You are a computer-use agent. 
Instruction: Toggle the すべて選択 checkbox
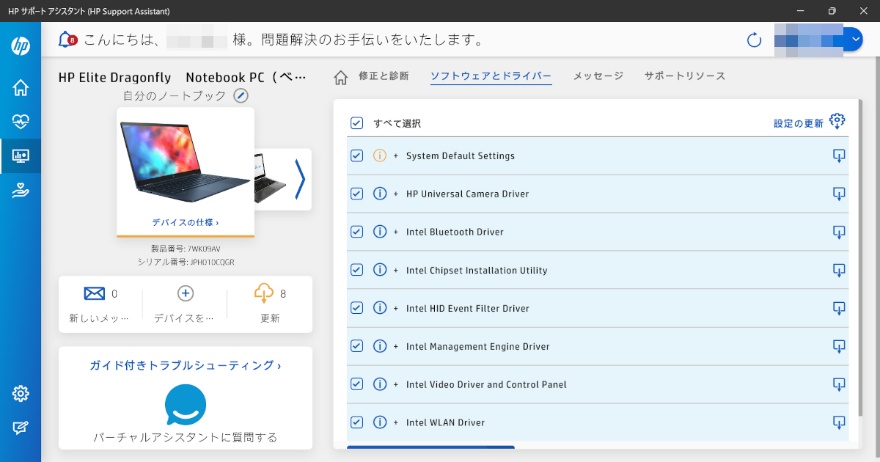(356, 123)
